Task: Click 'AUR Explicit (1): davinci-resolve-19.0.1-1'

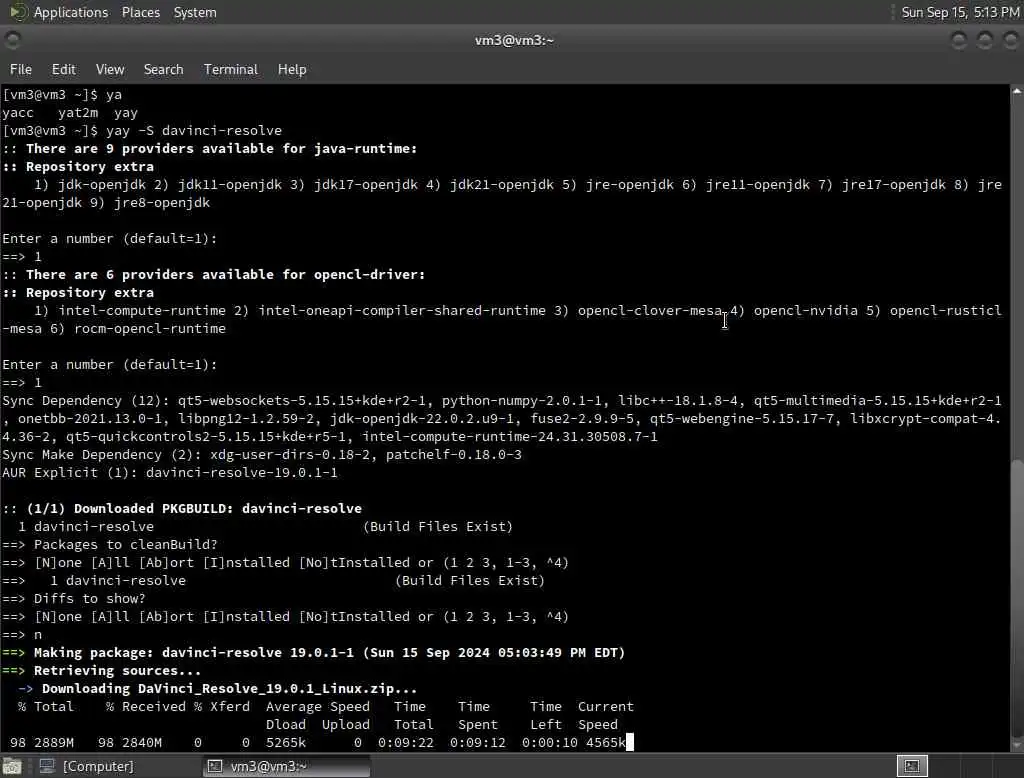Action: click(x=170, y=473)
